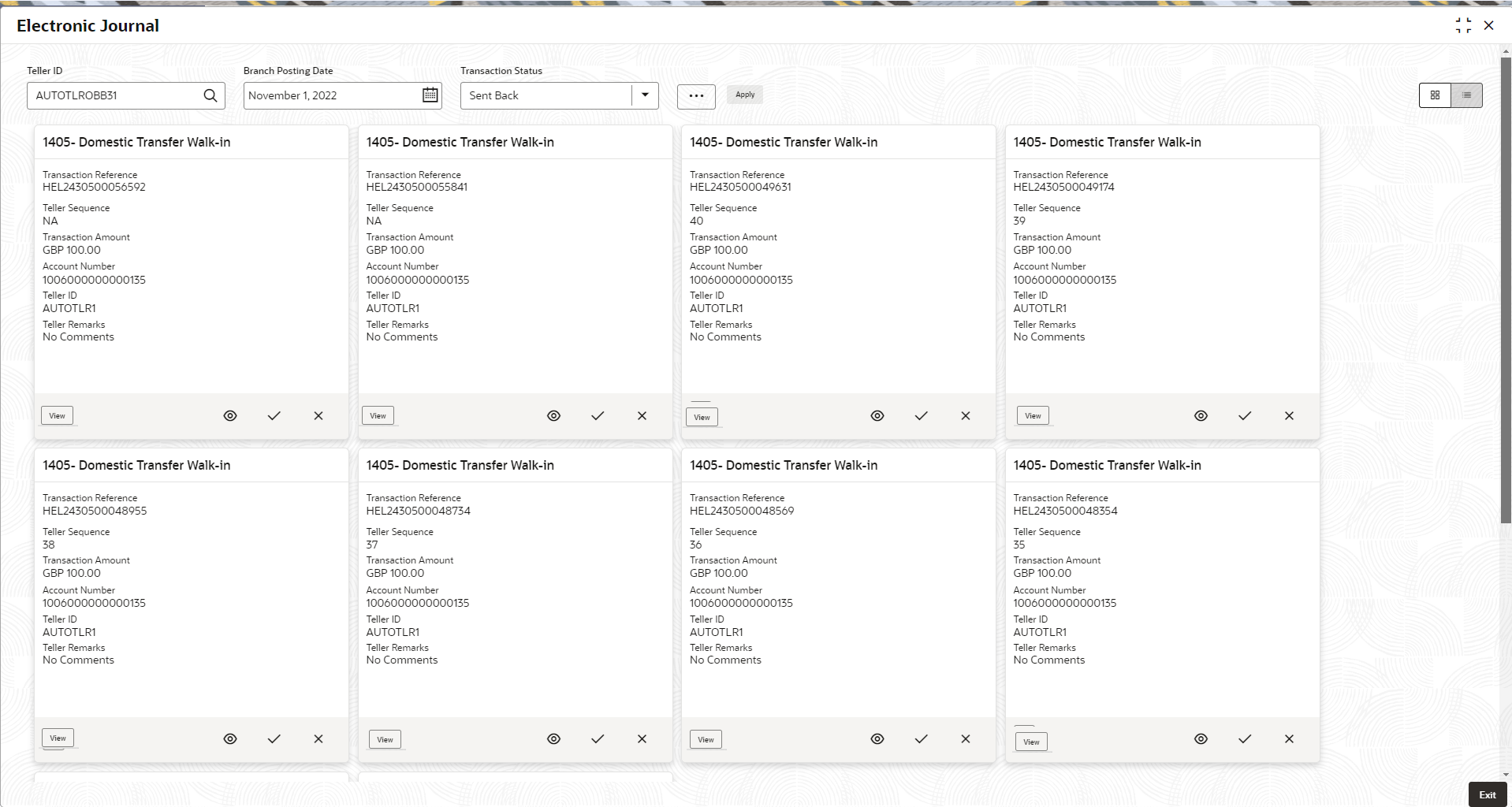The width and height of the screenshot is (1512, 807).
Task: Expand more filters with ellipsis button
Action: pyautogui.click(x=696, y=96)
